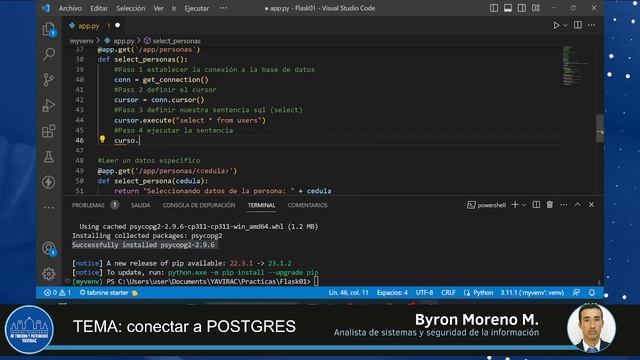The width and height of the screenshot is (640, 360).
Task: Open the Search view in activity bar
Action: click(49, 54)
